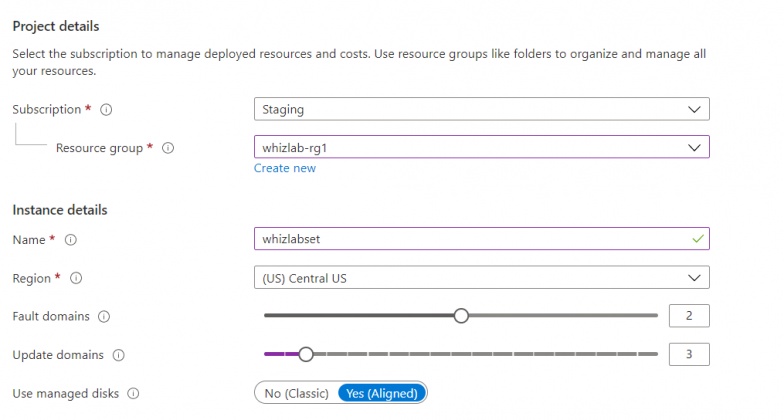Click the info icon next to Region
784x420 pixels.
coord(77,278)
